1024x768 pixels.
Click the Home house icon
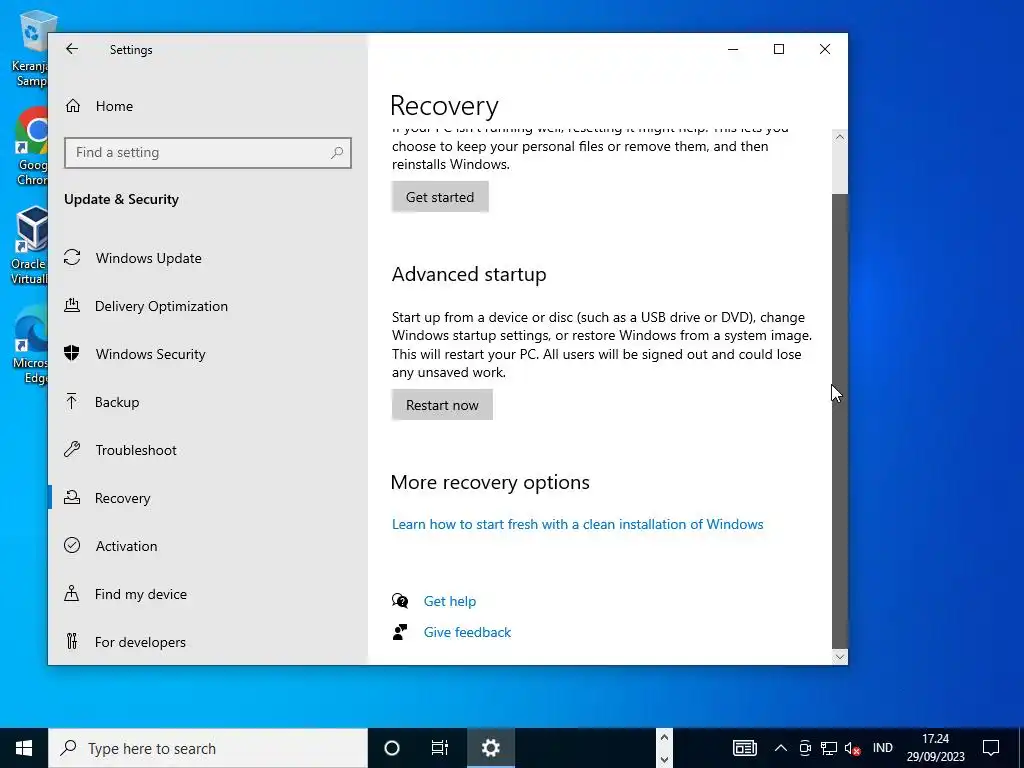(x=72, y=106)
